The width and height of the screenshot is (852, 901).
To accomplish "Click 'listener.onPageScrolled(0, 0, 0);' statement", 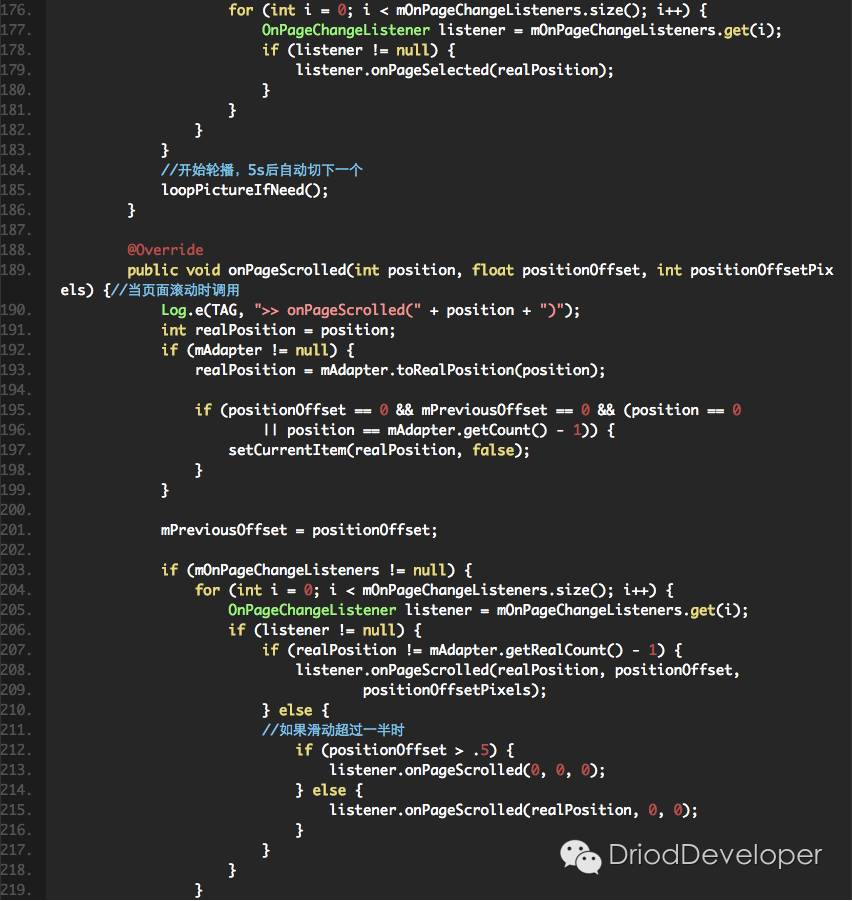I will click(468, 770).
